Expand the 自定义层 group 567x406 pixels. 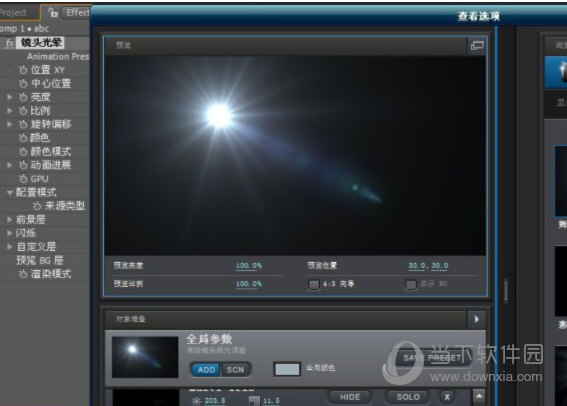point(10,247)
